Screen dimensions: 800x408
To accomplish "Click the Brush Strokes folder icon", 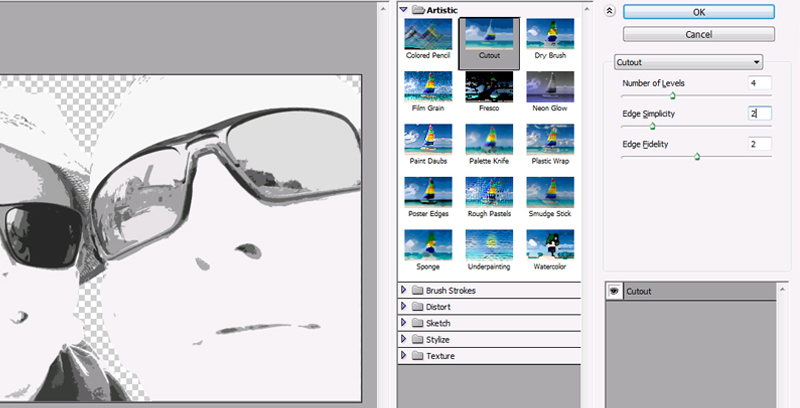I will click(x=418, y=290).
